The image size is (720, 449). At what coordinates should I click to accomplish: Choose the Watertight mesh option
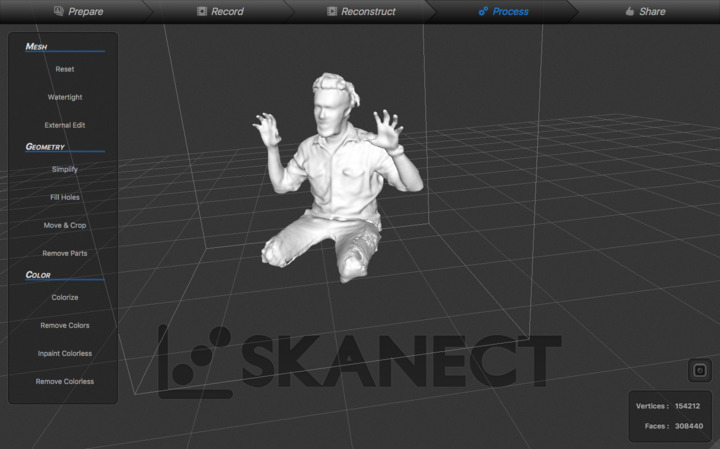pyautogui.click(x=65, y=97)
